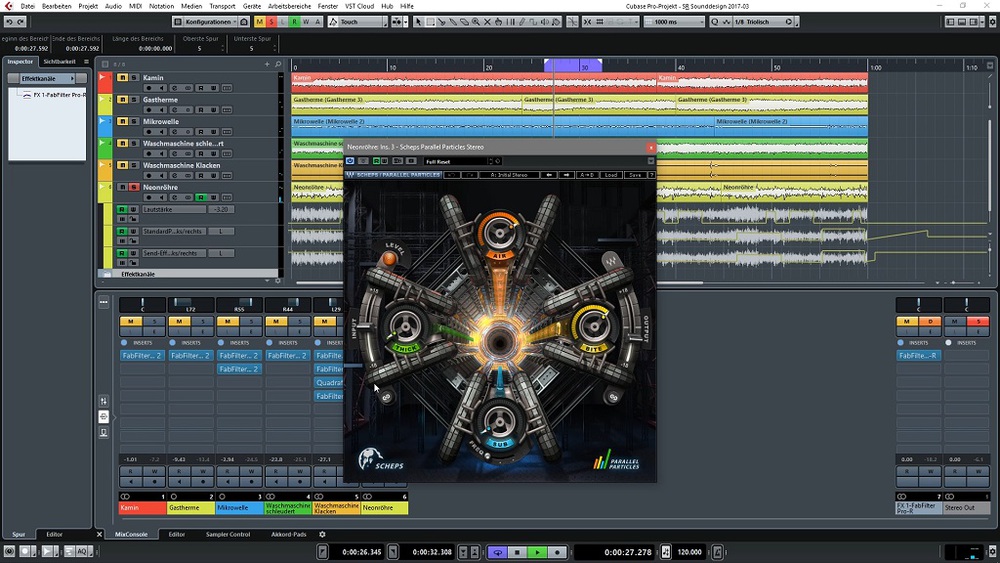The width and height of the screenshot is (1000, 563).
Task: Go to next preset arrow in plugin
Action: (x=566, y=175)
